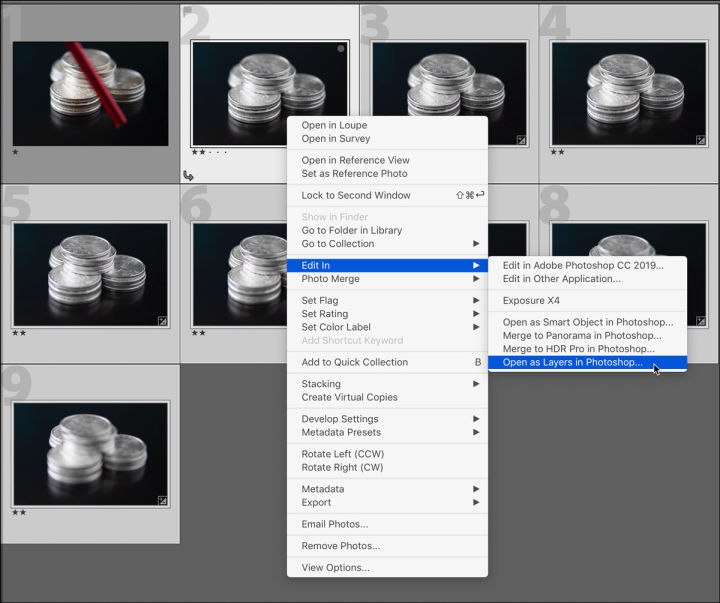Choose Open in Loupe

[387, 125]
